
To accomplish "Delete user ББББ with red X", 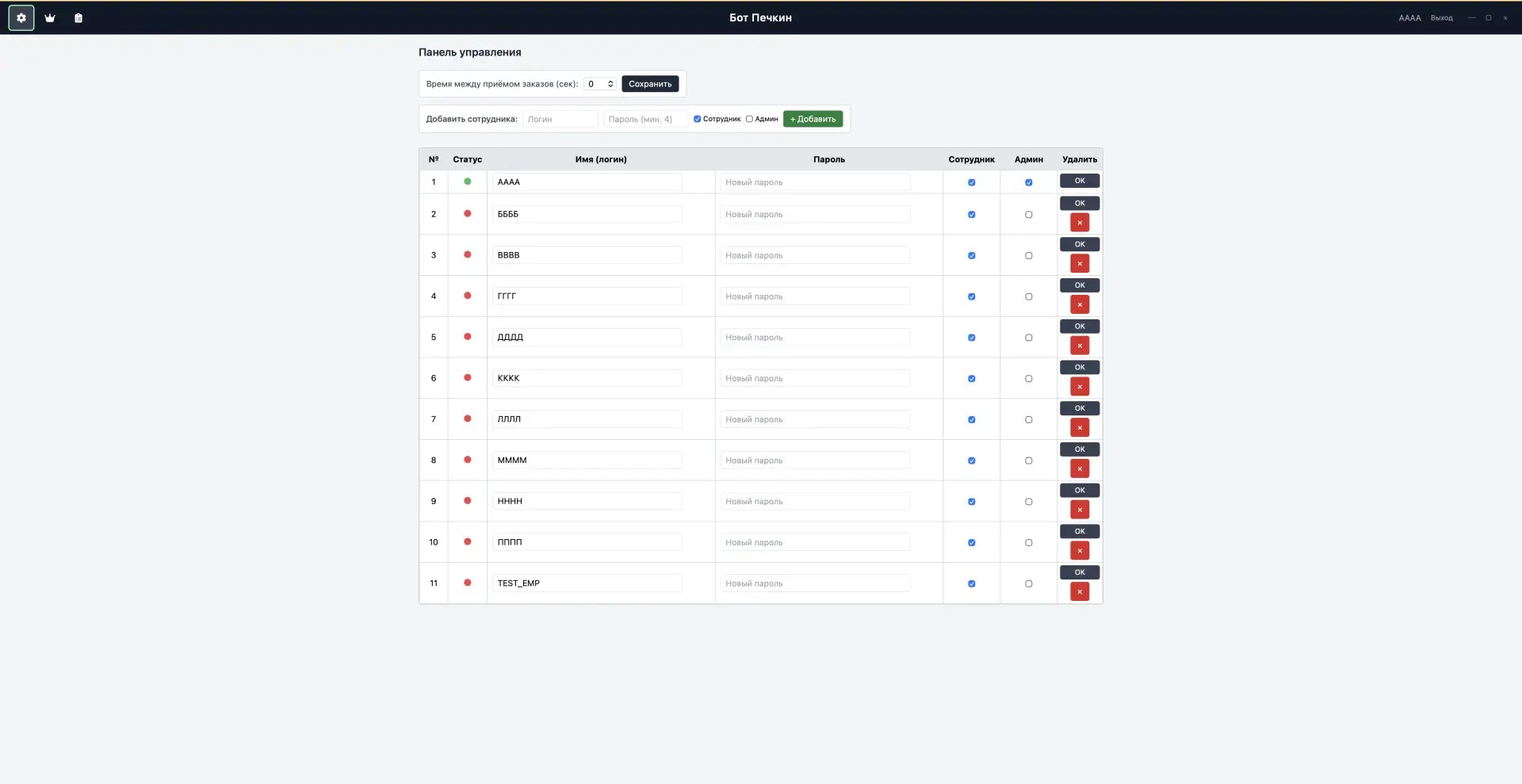I will pyautogui.click(x=1080, y=223).
